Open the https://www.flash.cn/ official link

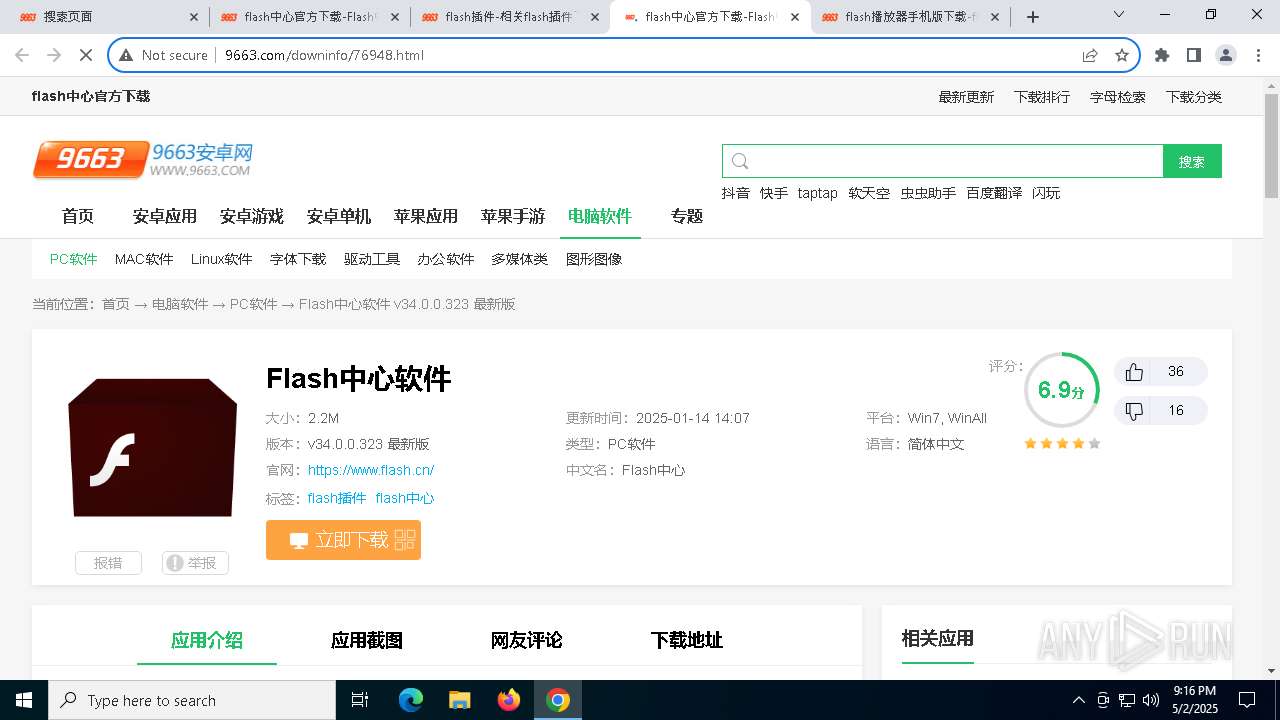371,470
